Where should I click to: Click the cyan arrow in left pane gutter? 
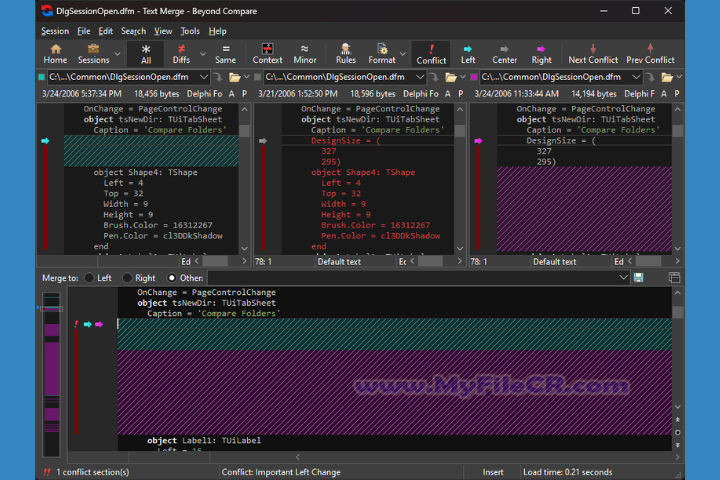[x=45, y=141]
